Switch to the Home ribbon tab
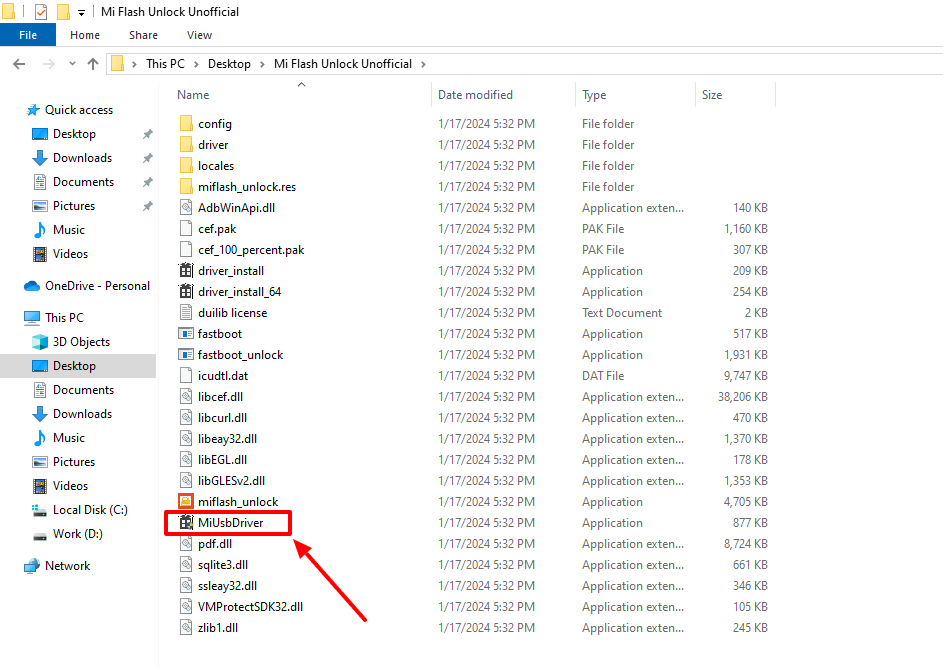The width and height of the screenshot is (943, 668). (x=85, y=35)
